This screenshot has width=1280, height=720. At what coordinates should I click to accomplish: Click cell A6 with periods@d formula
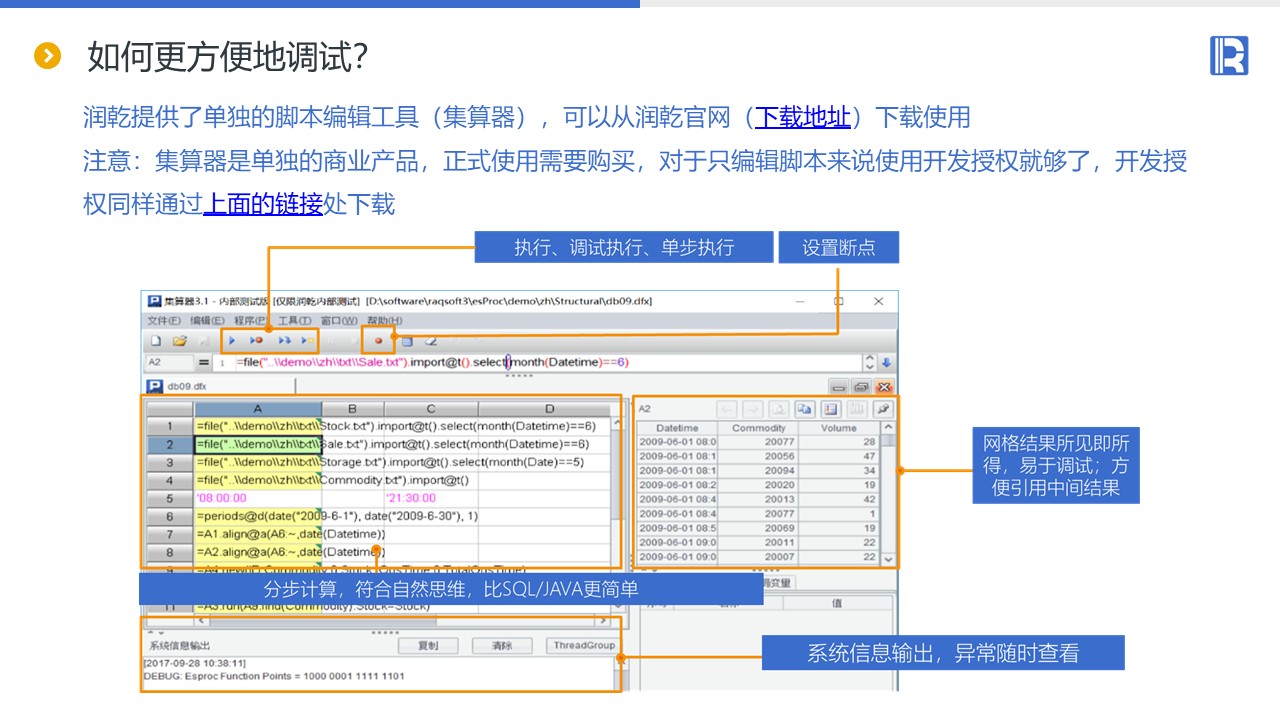tap(258, 516)
